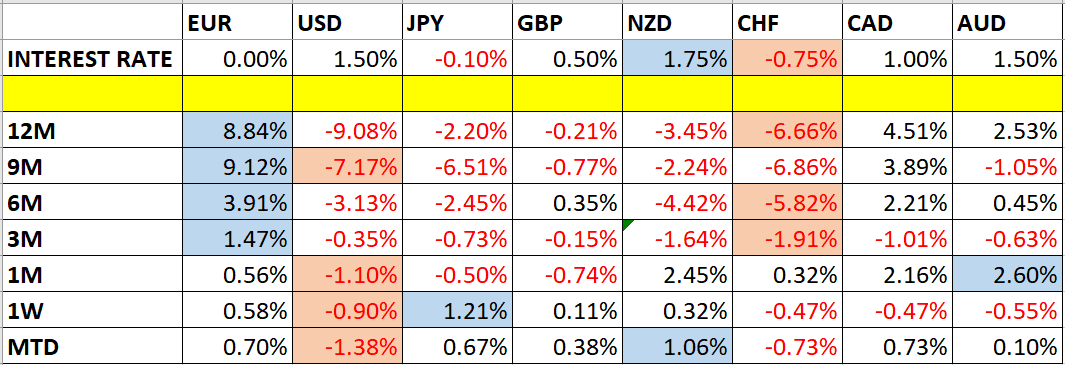Select the JPY 1W cell 1.21%
Image resolution: width=1065 pixels, height=365 pixels.
(x=457, y=309)
